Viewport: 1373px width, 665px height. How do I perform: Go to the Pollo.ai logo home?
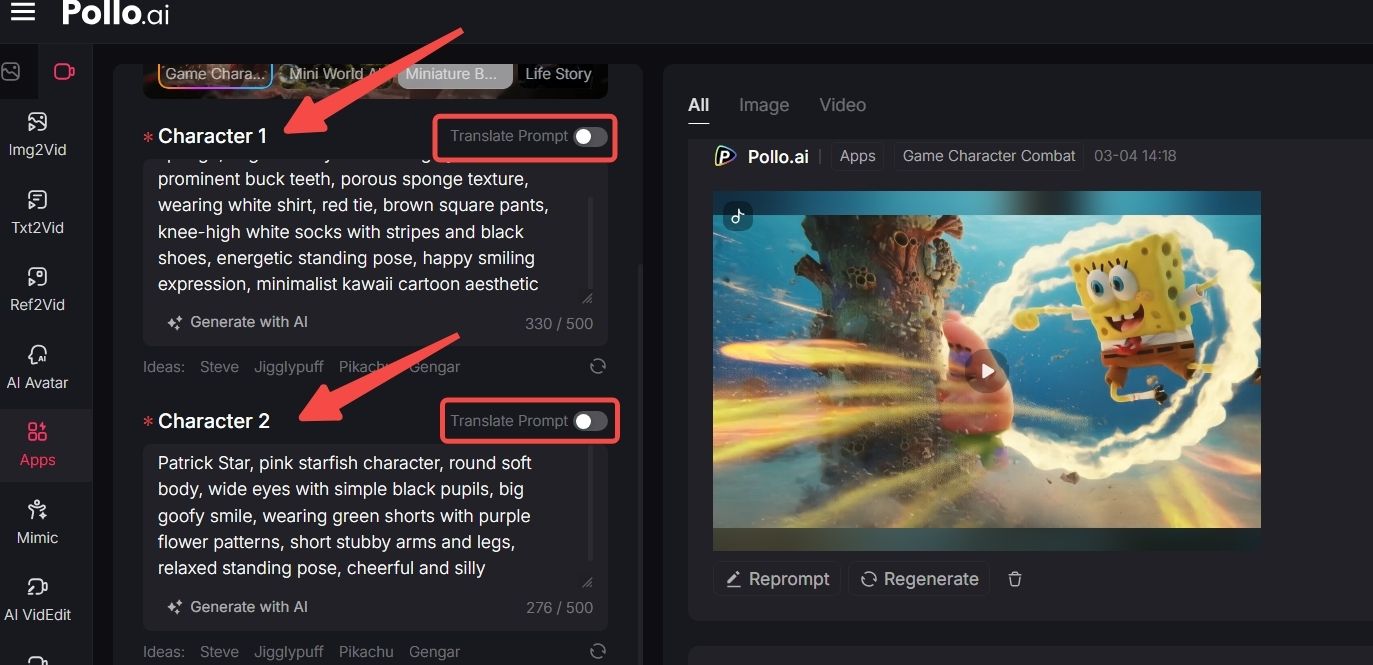(x=115, y=12)
